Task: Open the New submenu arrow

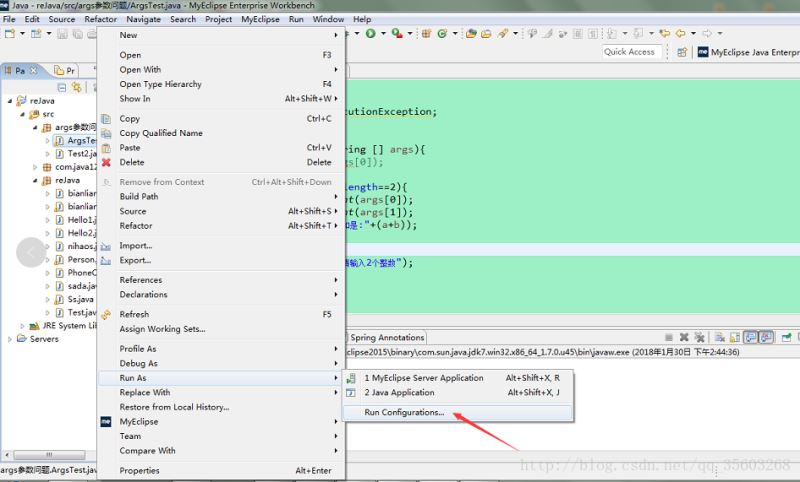Action: (x=336, y=35)
